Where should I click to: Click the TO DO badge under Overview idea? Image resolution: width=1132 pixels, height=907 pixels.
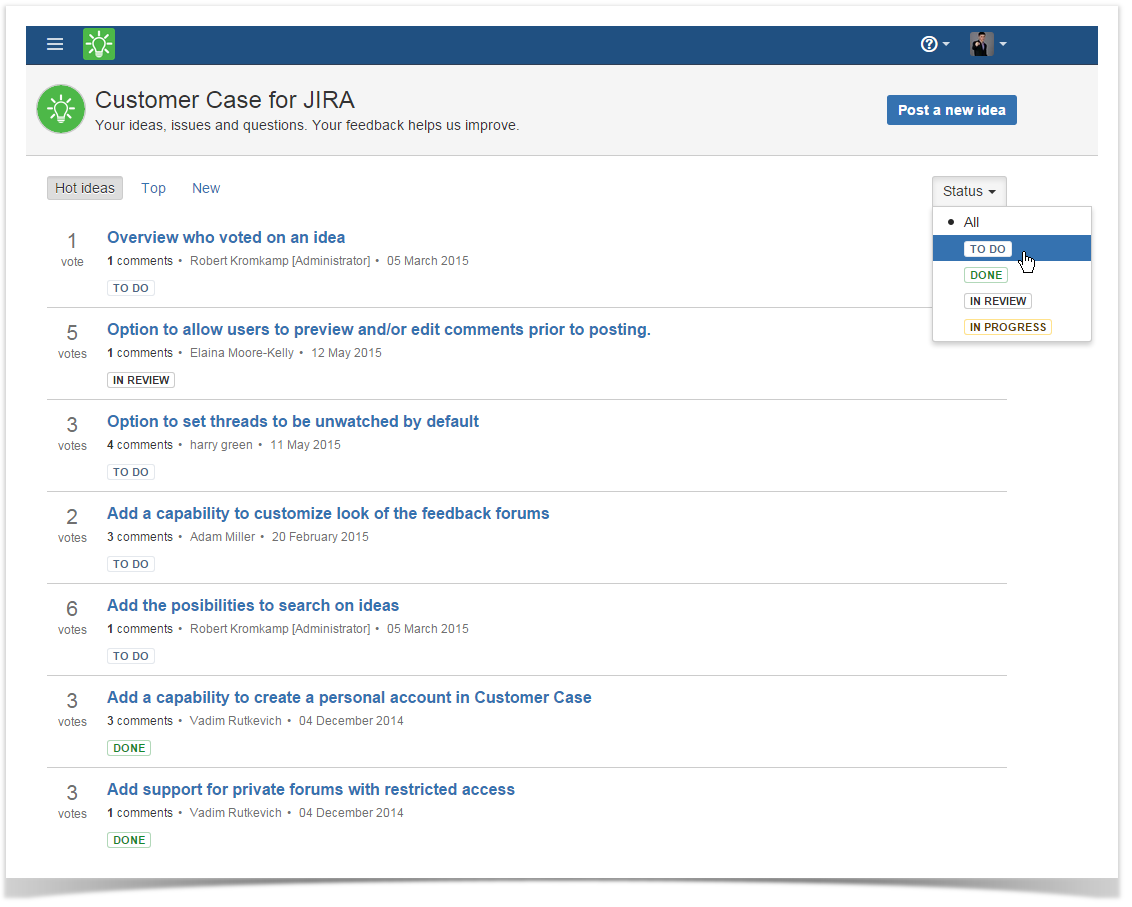coord(131,288)
